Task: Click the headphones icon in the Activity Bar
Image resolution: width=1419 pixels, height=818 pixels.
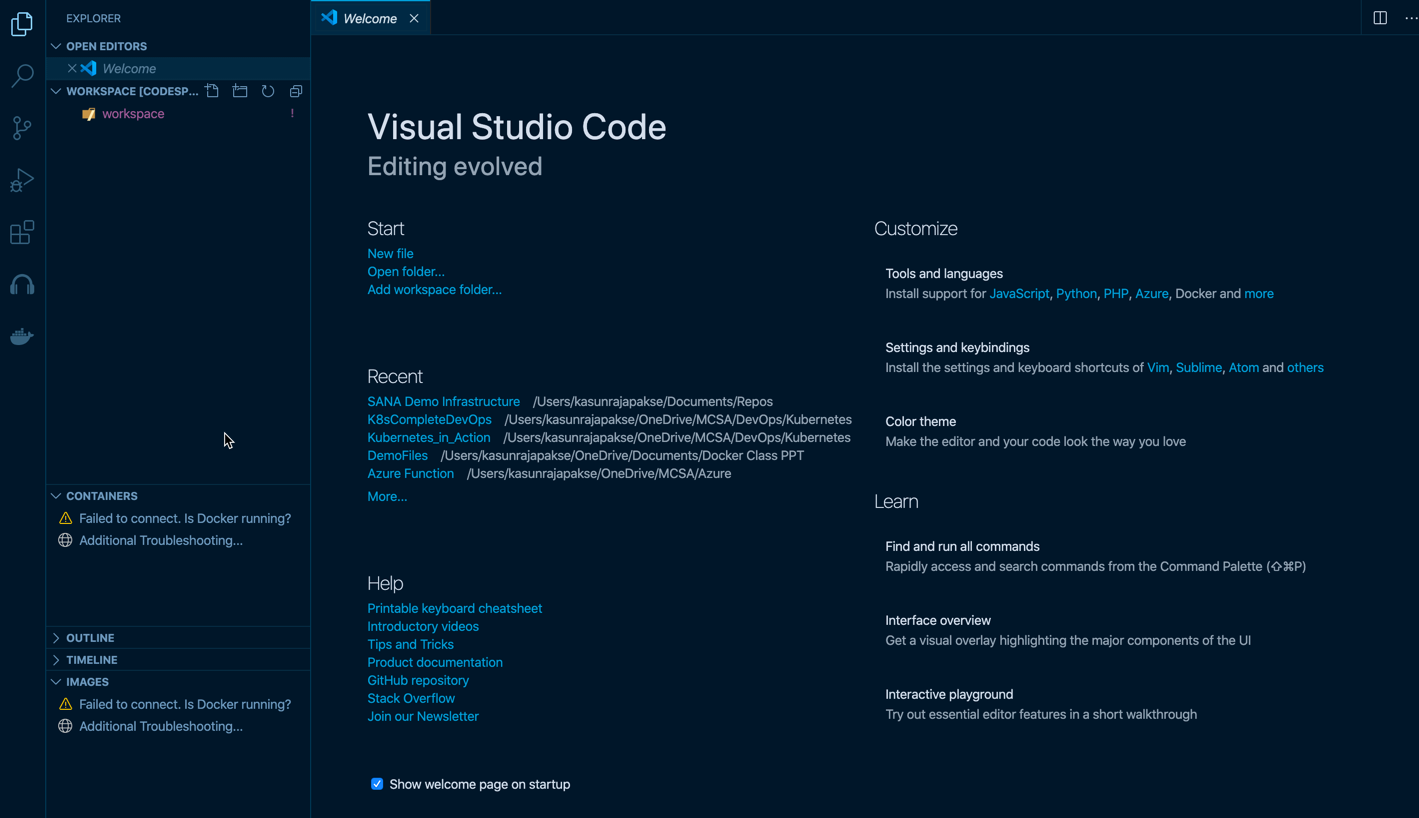Action: (x=22, y=284)
